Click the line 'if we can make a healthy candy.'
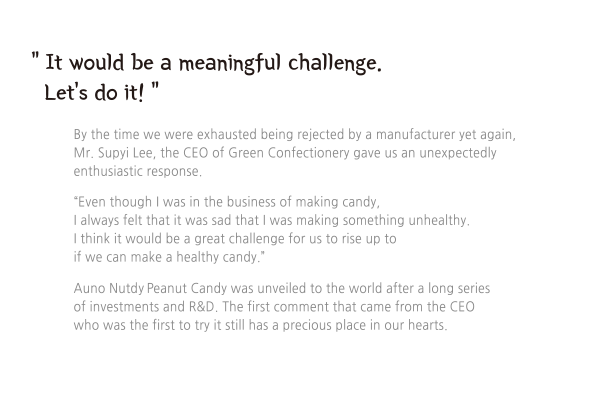Screen dimensions: 600x400 click(169, 257)
